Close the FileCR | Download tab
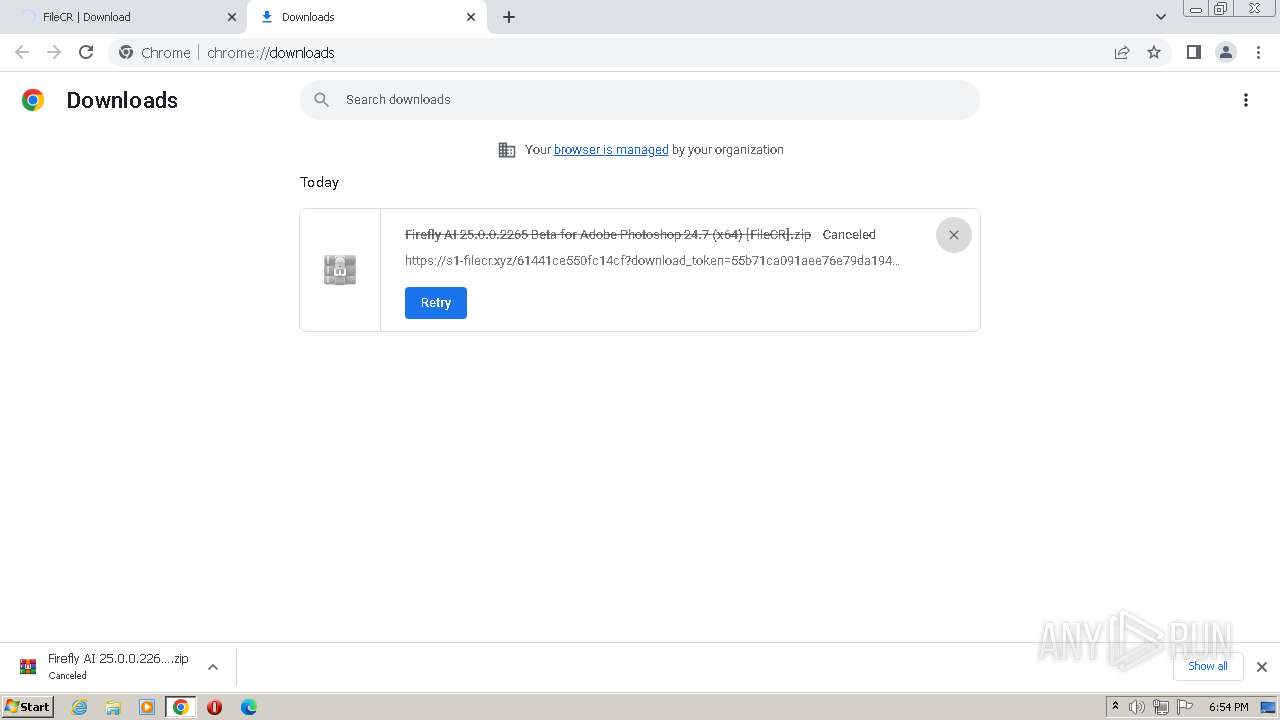Viewport: 1280px width, 720px height. 232,17
